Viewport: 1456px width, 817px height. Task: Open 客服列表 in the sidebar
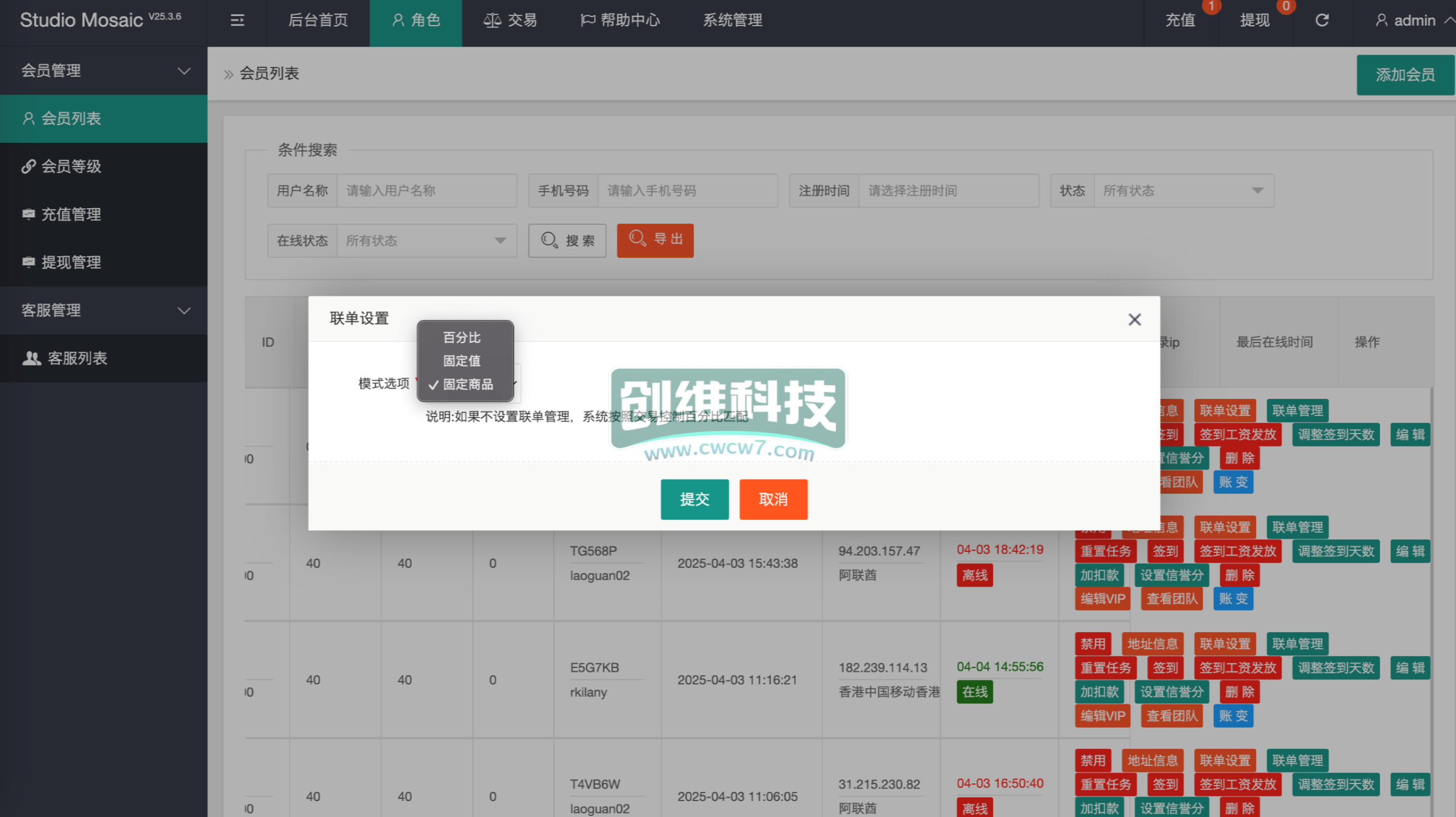104,358
